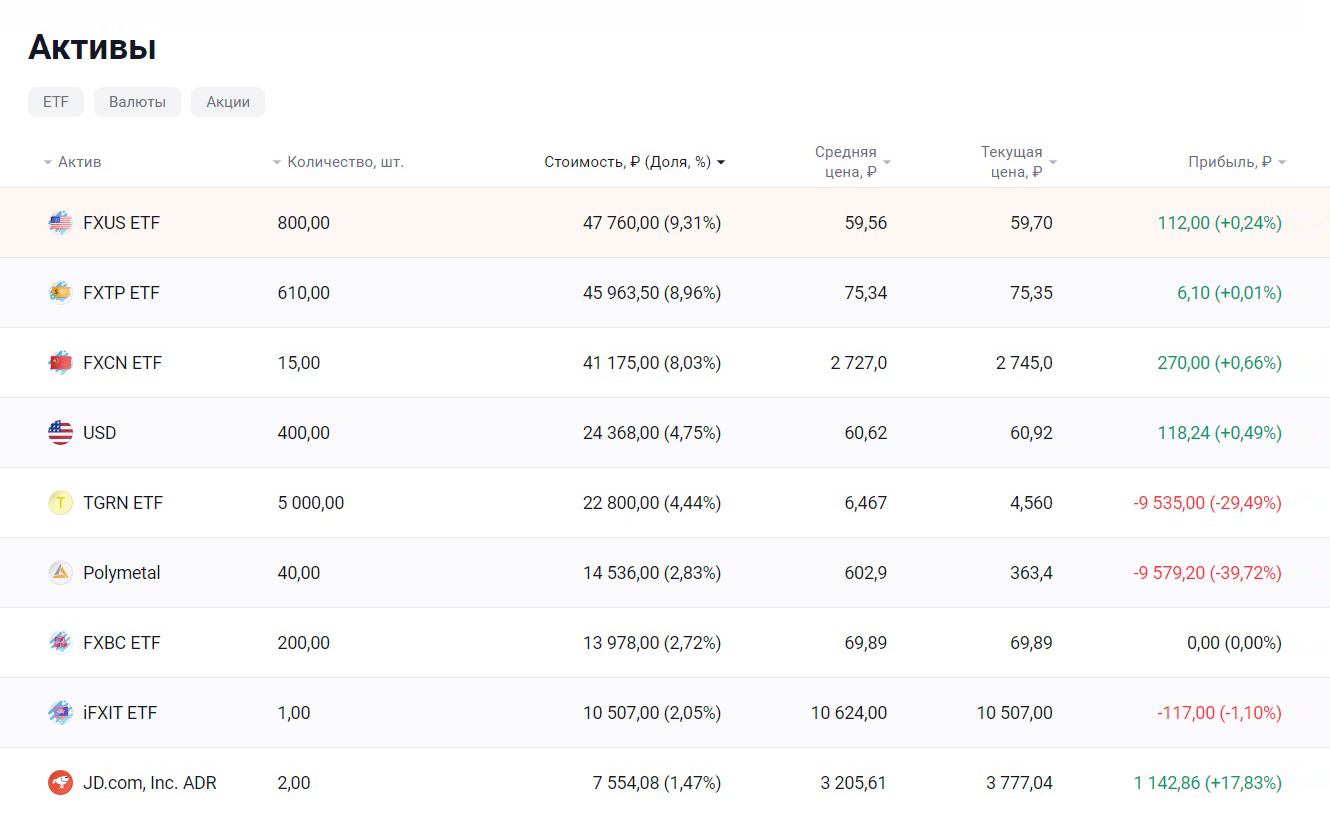Select the 5 000,00 quantity cell

point(311,503)
